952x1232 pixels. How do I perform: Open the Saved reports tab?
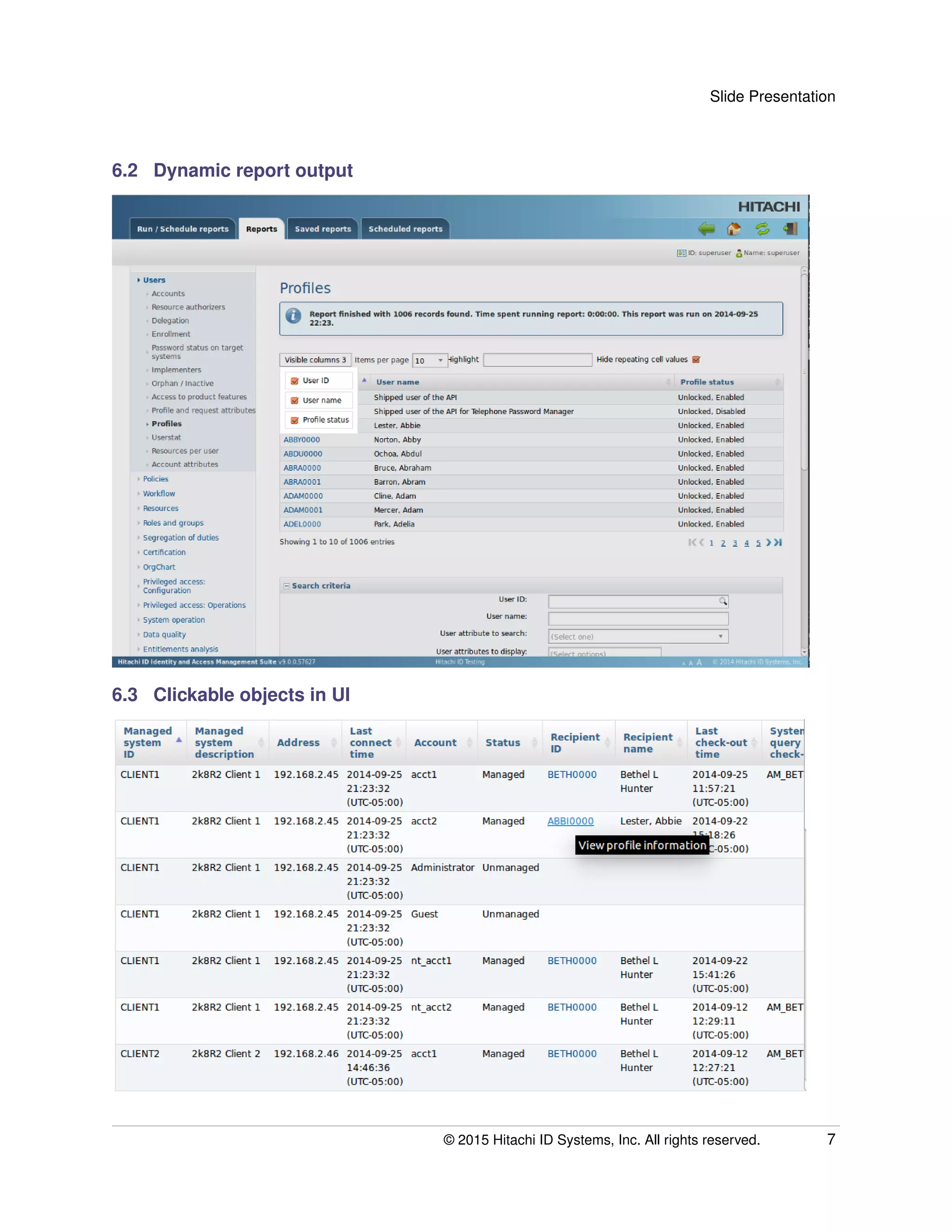pyautogui.click(x=323, y=229)
